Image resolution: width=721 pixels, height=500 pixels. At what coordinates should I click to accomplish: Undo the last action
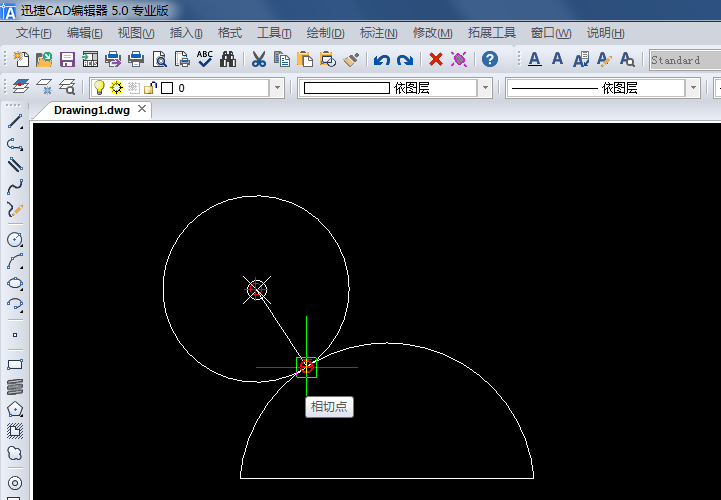pos(382,60)
